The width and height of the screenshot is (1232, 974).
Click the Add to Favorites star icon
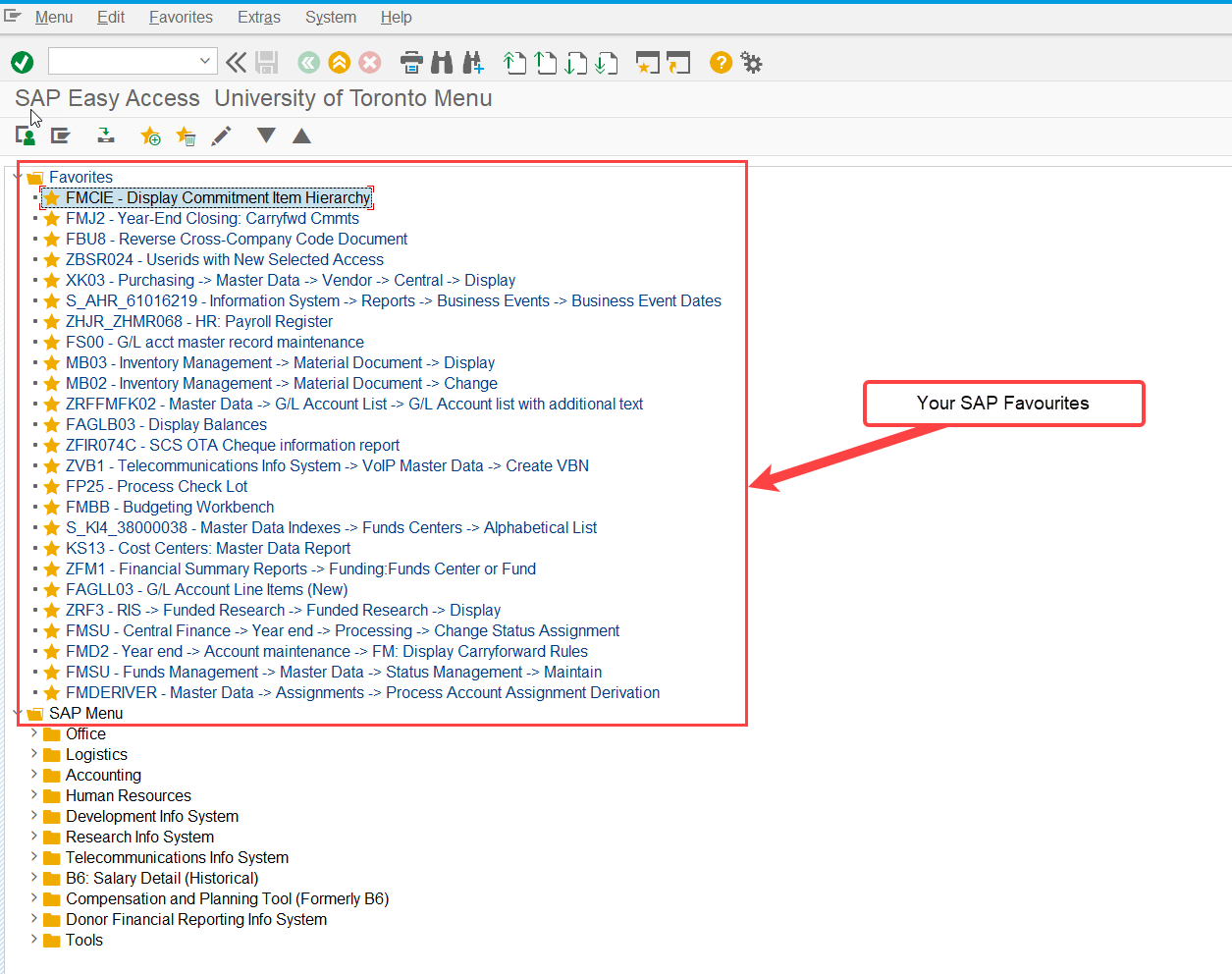[x=150, y=135]
